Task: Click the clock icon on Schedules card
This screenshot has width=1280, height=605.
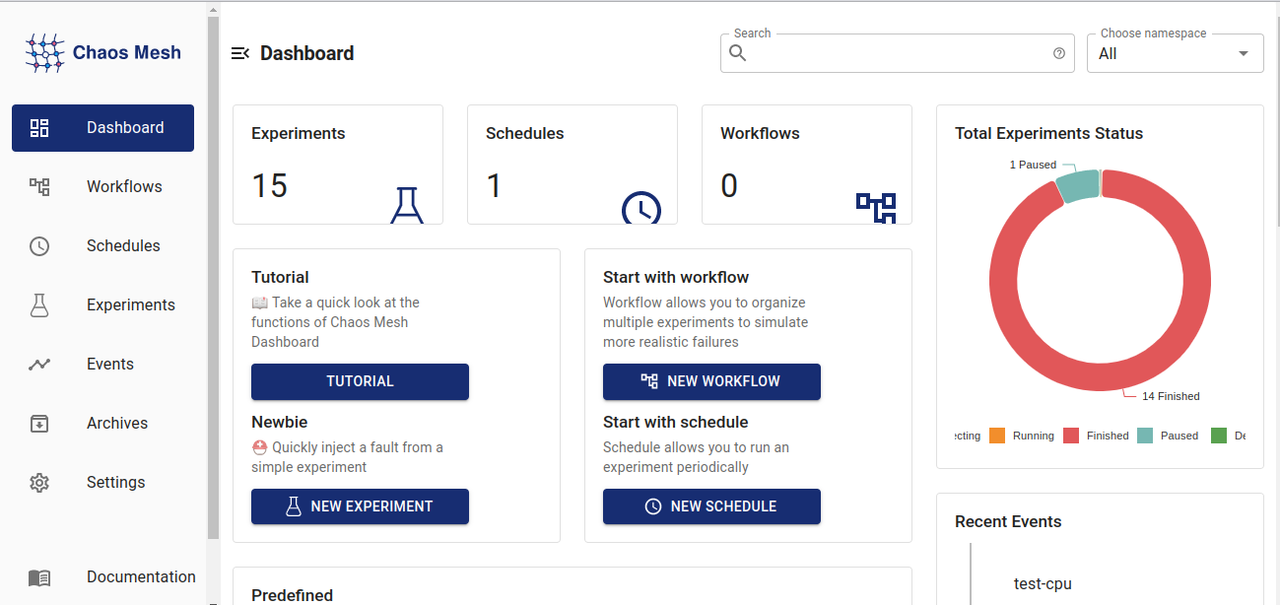Action: [641, 208]
